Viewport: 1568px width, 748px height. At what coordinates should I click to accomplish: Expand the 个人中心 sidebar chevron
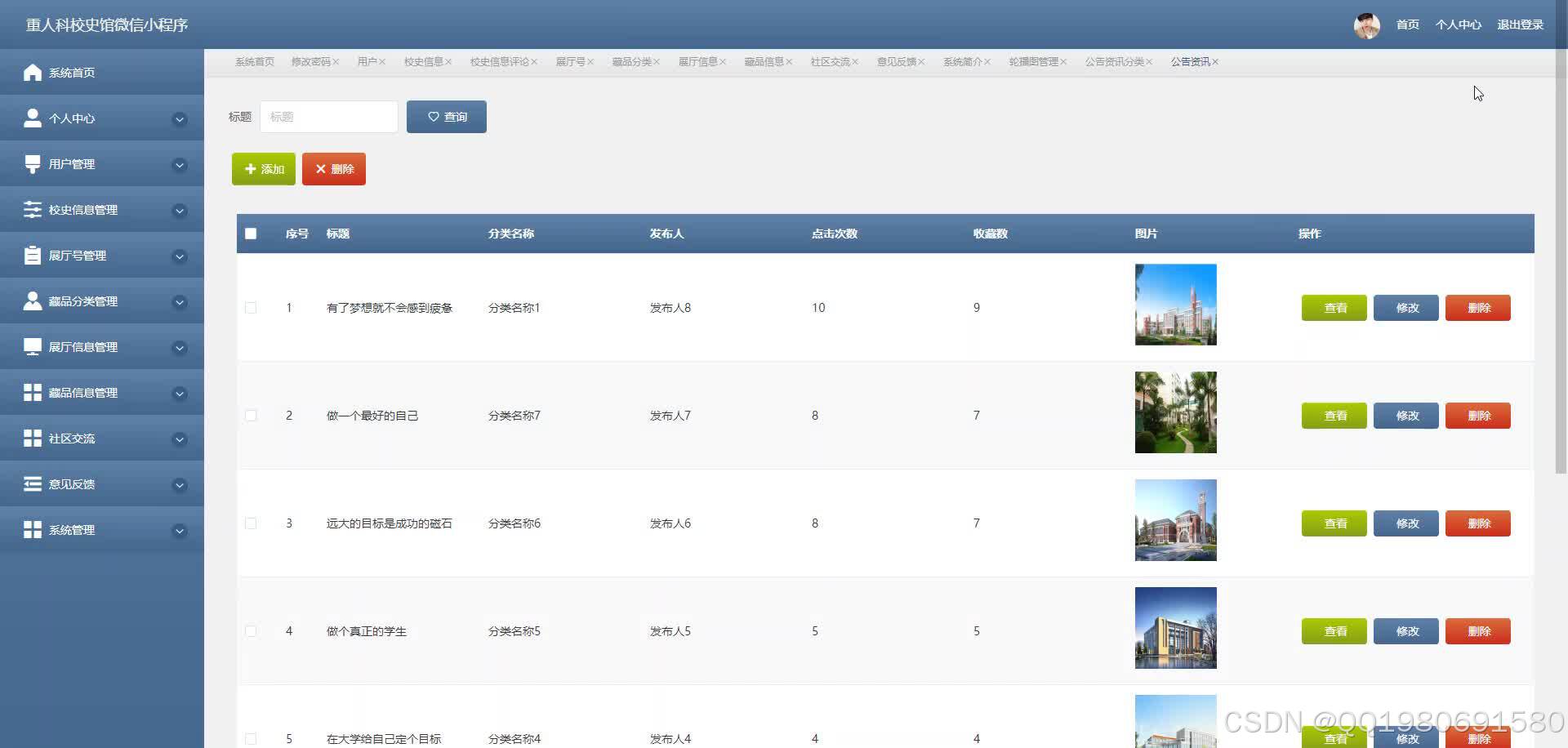(x=180, y=119)
